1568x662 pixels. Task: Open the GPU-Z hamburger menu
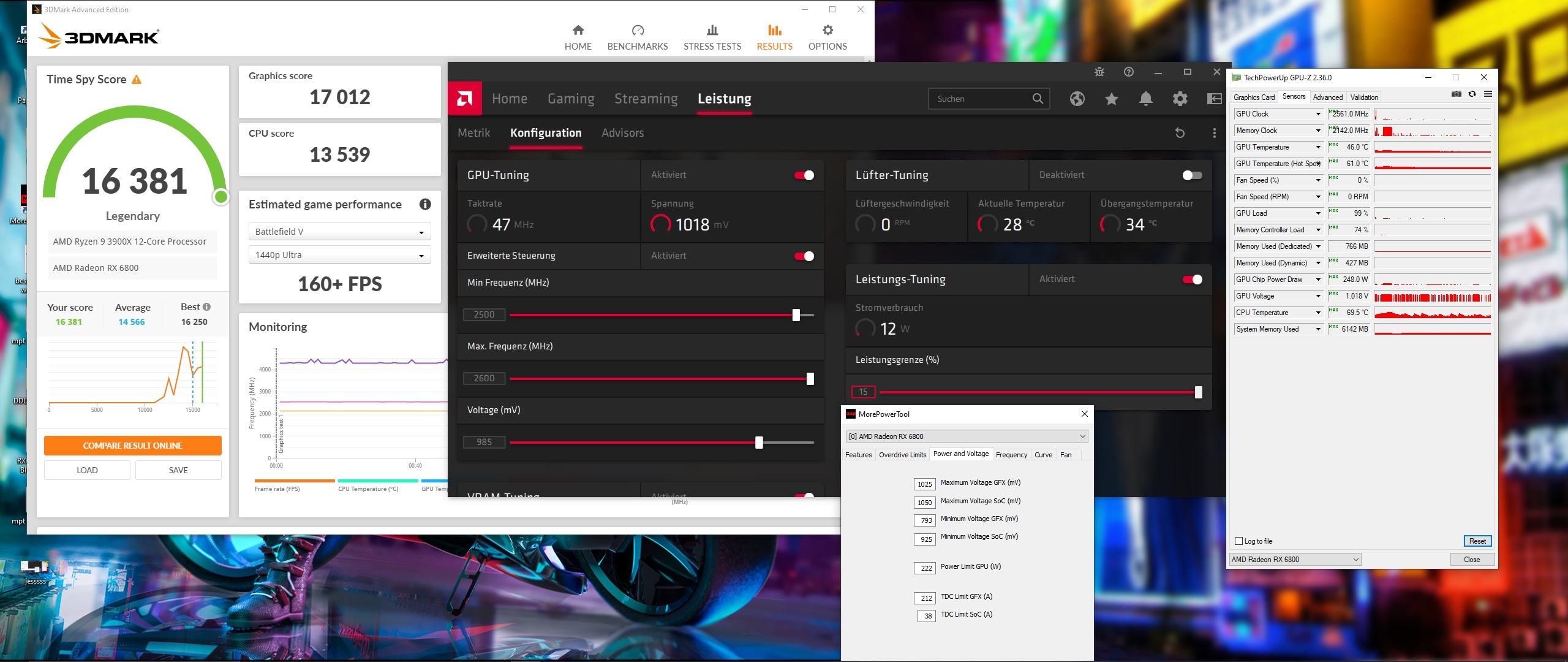click(1488, 94)
